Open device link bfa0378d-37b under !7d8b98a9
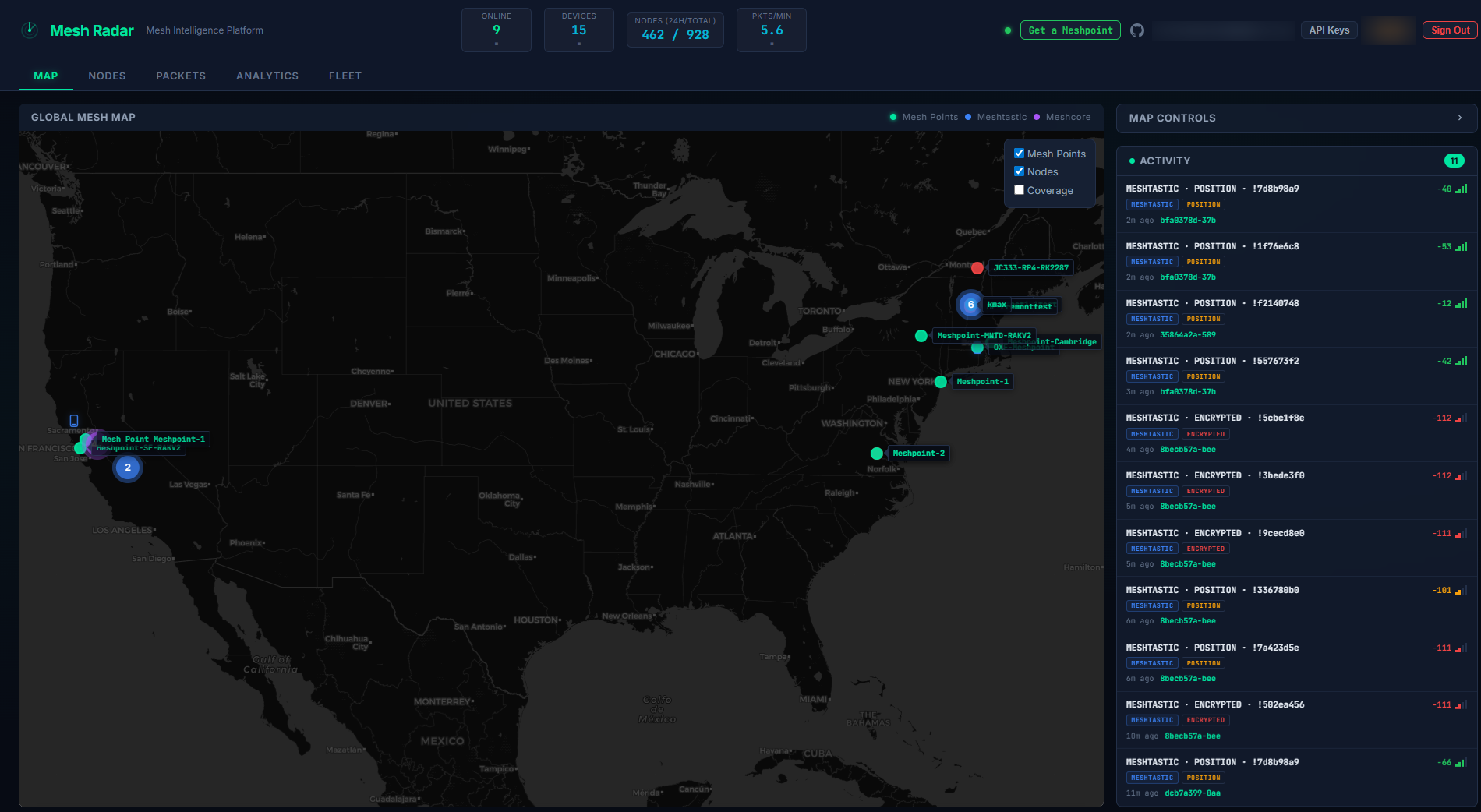1481x812 pixels. coord(1188,221)
